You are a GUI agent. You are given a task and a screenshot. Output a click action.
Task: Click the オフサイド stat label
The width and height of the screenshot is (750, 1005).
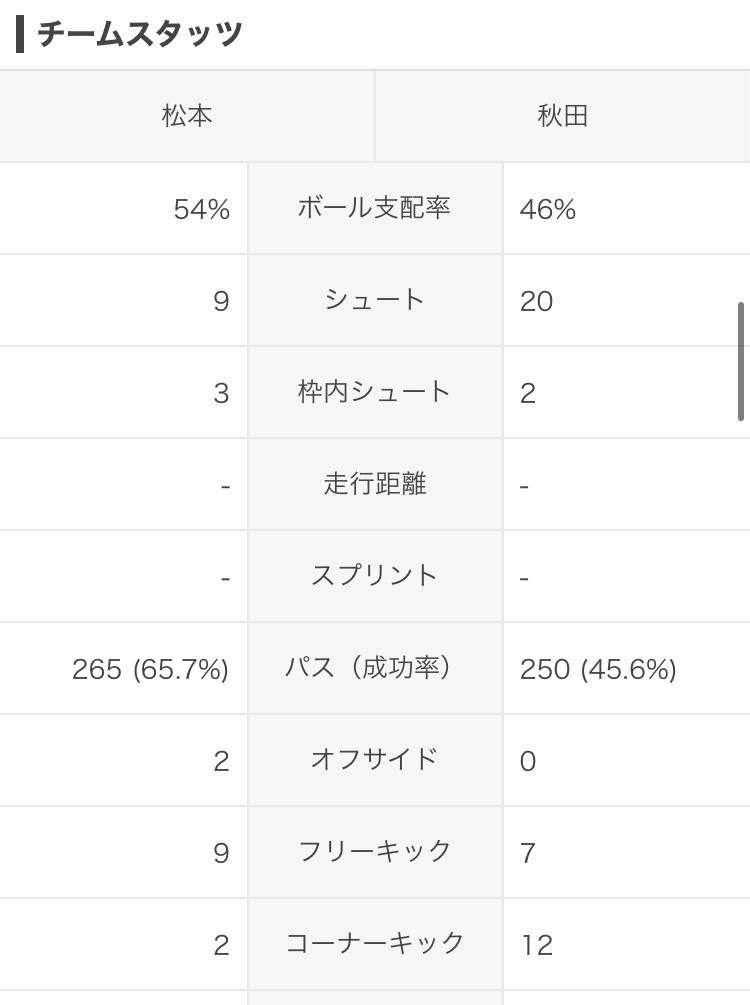click(375, 760)
